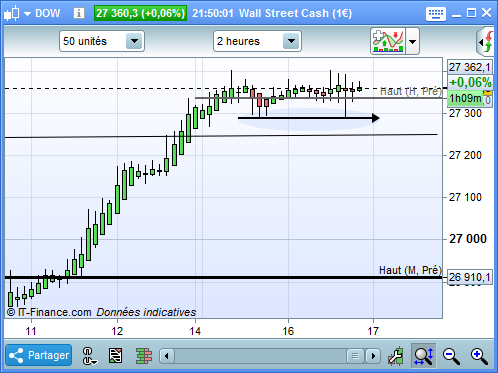Click the zoom in magnifier icon
This screenshot has width=498, height=373.
pyautogui.click(x=479, y=356)
